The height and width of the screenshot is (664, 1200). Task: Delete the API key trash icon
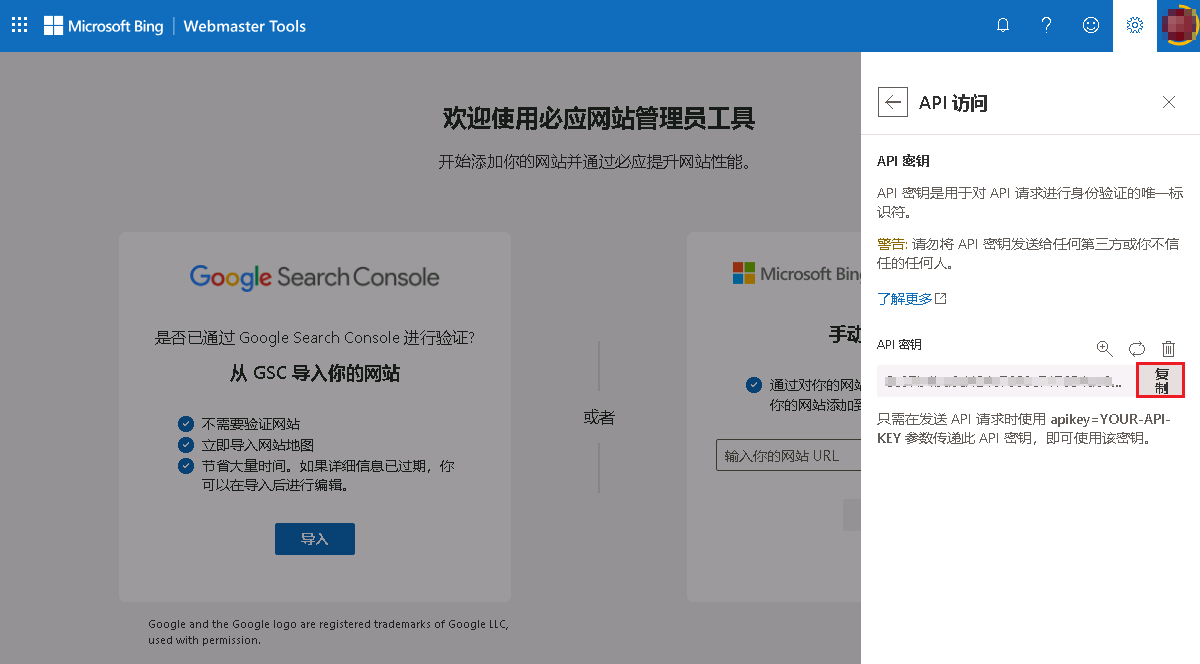coord(1168,348)
